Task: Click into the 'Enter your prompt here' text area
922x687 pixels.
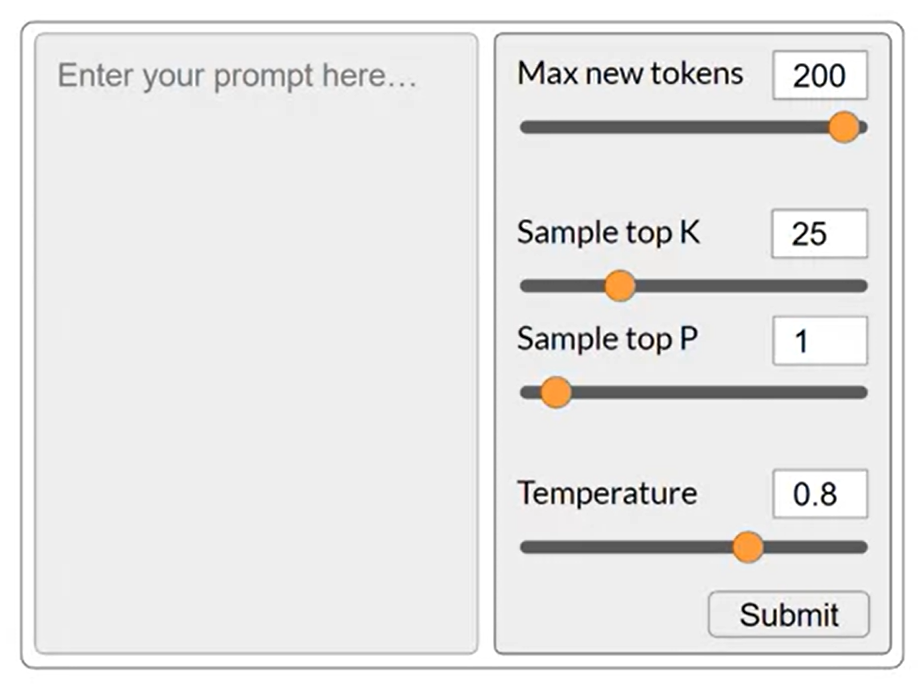Action: (x=256, y=344)
